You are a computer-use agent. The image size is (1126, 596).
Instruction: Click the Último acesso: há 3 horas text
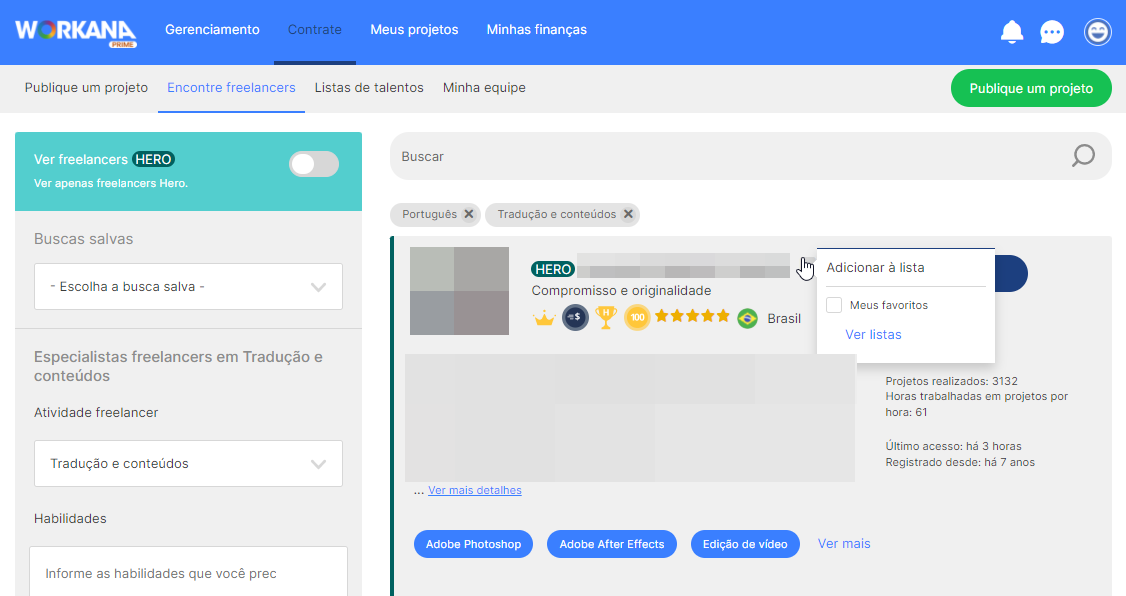click(x=954, y=446)
